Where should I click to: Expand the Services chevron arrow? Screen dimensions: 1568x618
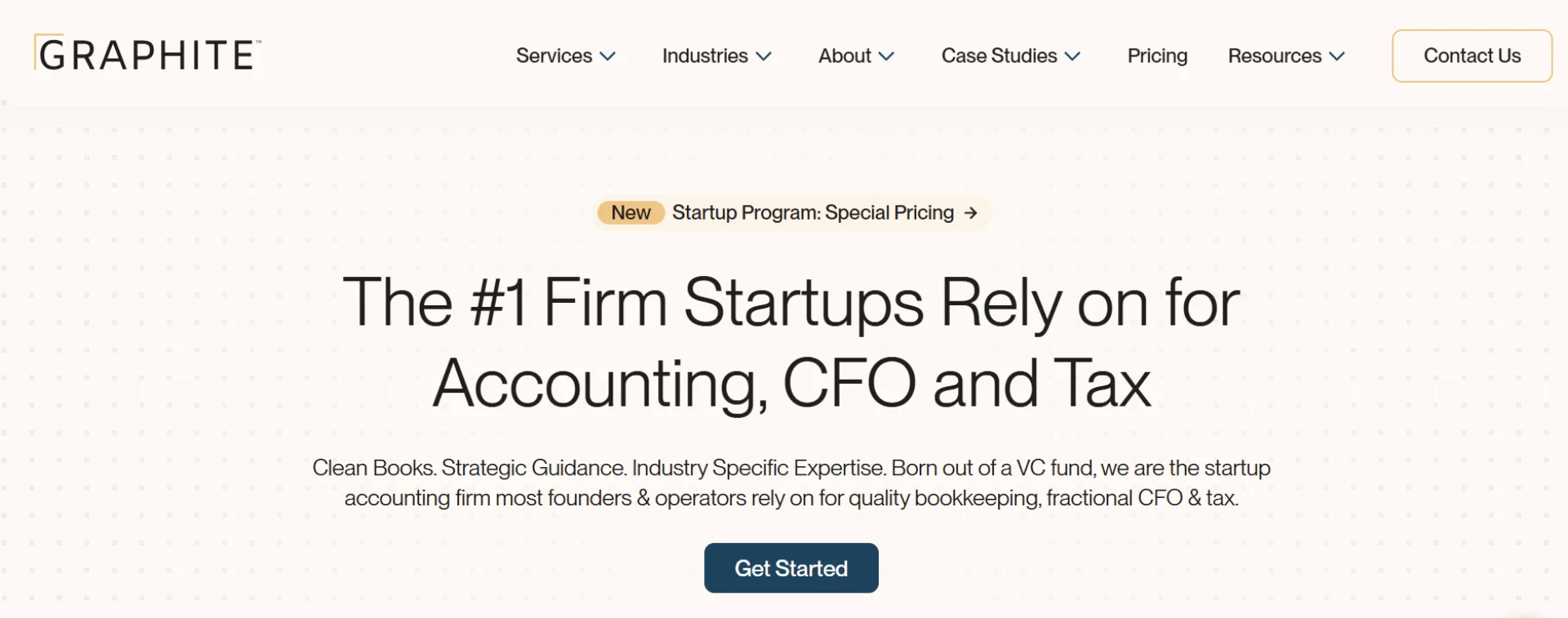[x=608, y=56]
